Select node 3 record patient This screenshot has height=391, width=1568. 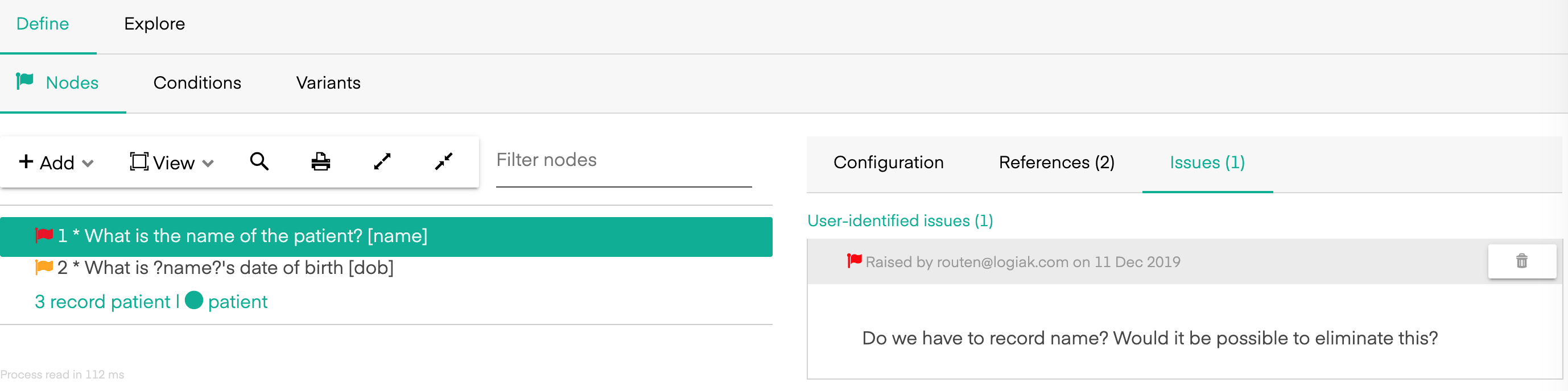[151, 302]
